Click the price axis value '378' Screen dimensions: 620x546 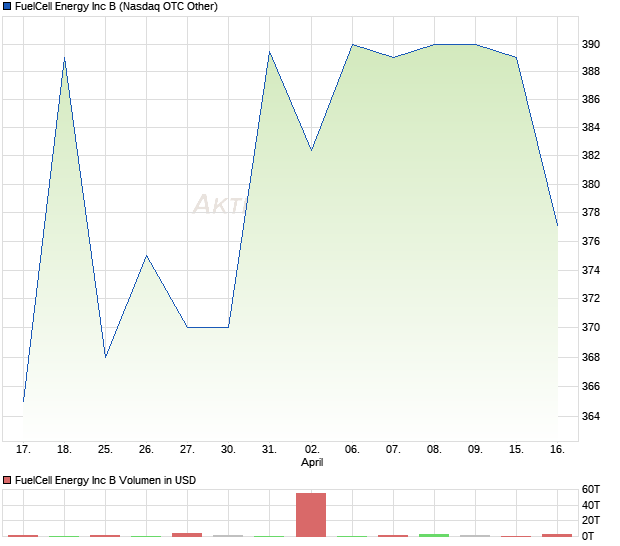[591, 213]
